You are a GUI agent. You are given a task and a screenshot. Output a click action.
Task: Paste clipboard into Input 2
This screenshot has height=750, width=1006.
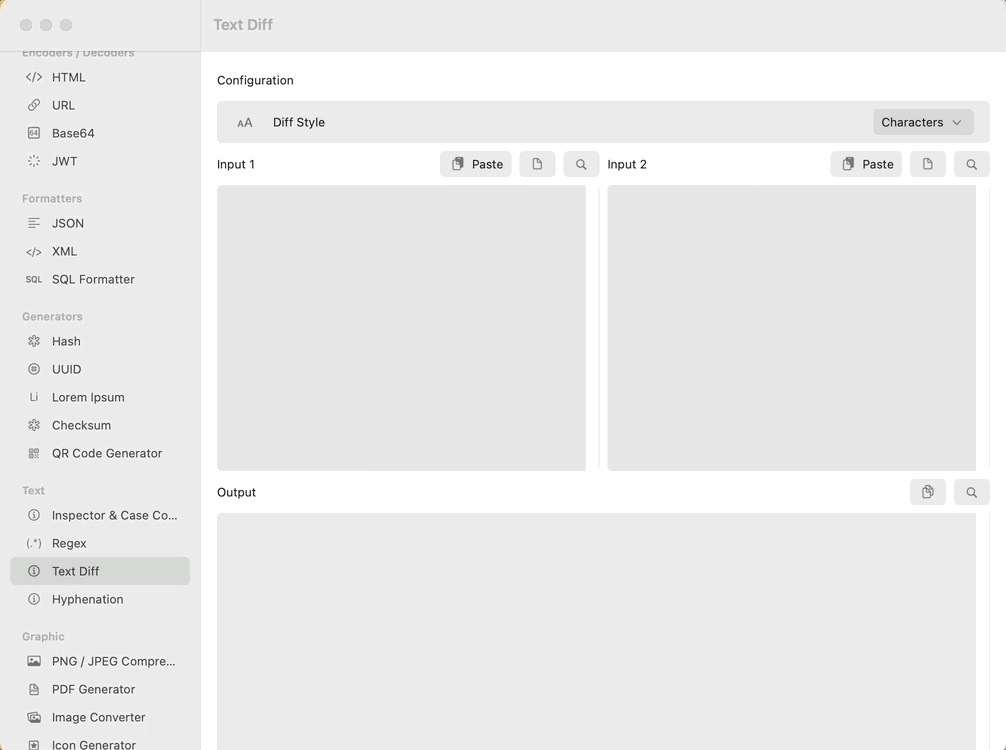[866, 164]
